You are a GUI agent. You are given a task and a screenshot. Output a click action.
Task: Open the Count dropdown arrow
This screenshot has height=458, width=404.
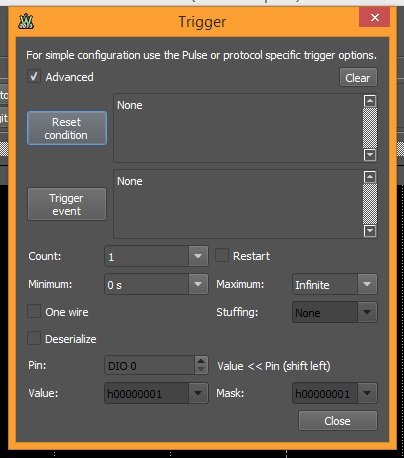[x=198, y=256]
